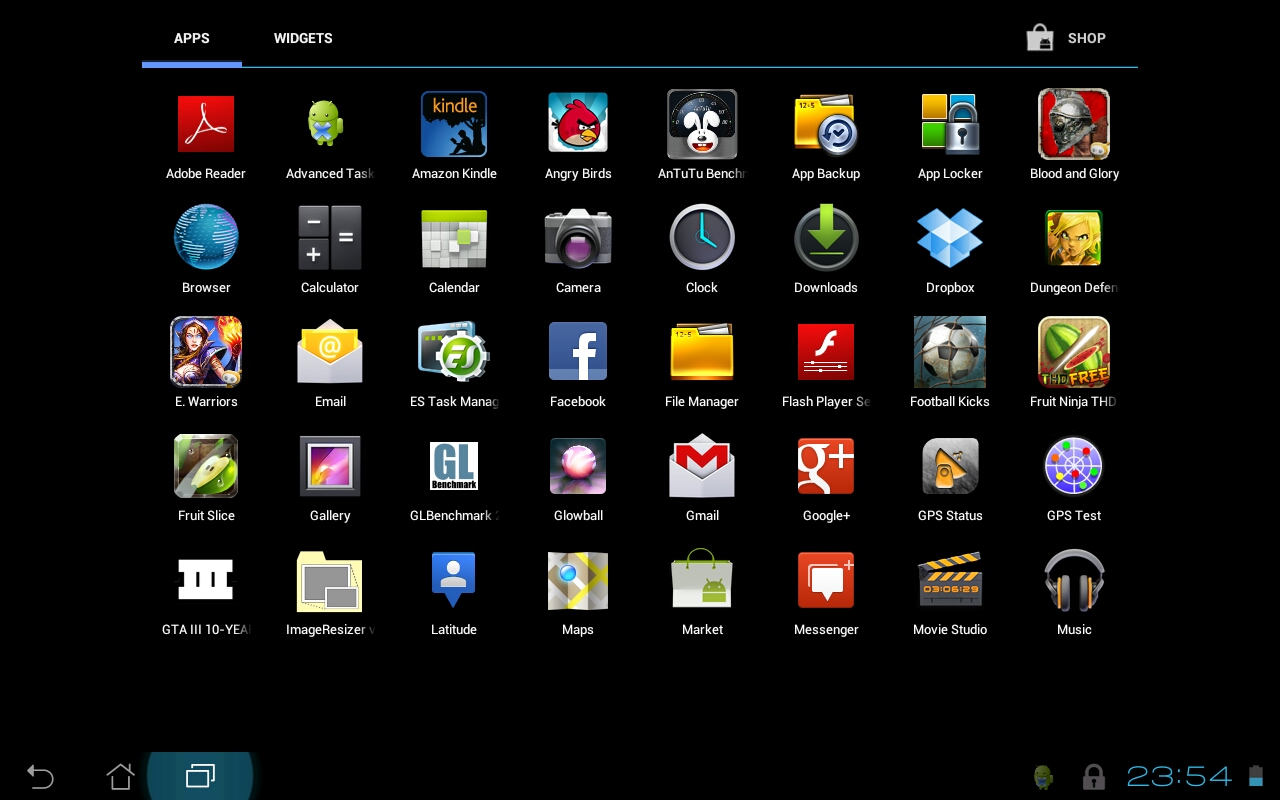
Task: Start the Dungeon Defenders game
Action: click(x=1074, y=238)
